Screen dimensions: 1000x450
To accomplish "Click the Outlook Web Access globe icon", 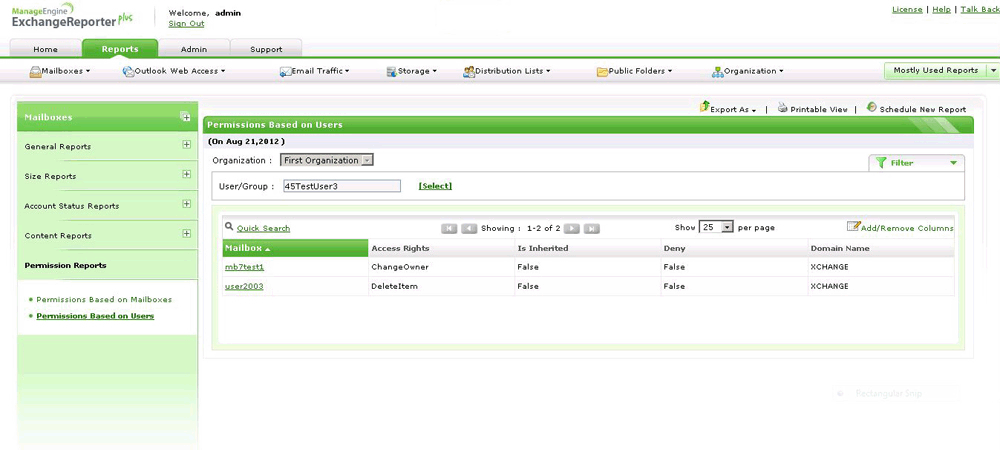I will (x=128, y=72).
